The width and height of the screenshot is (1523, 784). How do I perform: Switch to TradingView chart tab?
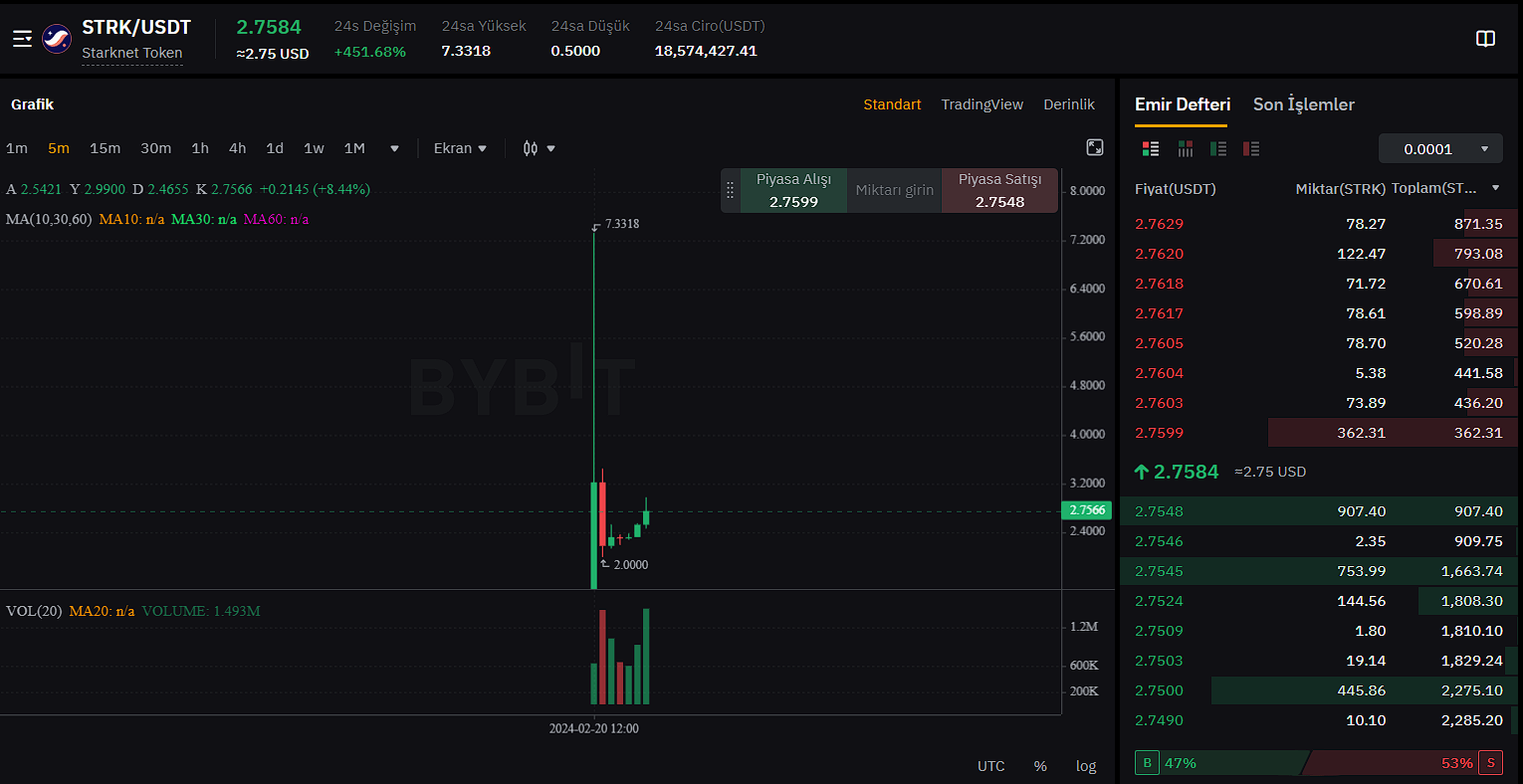pos(981,104)
